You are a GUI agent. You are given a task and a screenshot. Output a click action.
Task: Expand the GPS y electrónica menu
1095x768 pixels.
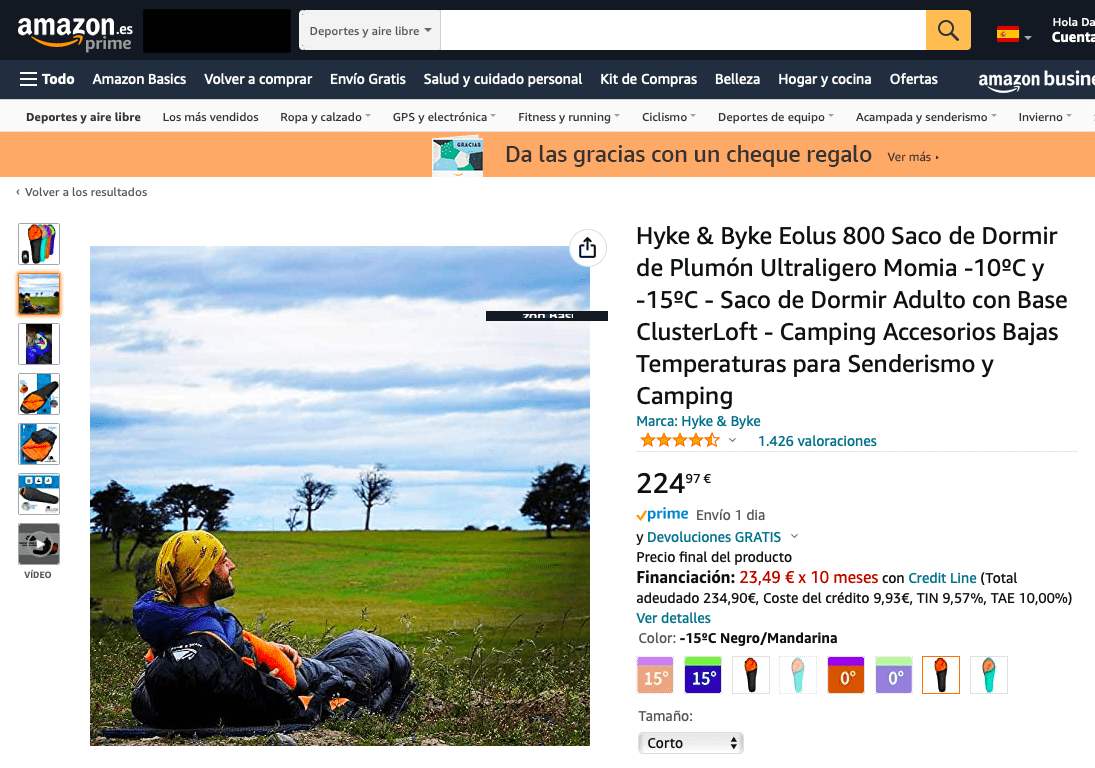(444, 117)
